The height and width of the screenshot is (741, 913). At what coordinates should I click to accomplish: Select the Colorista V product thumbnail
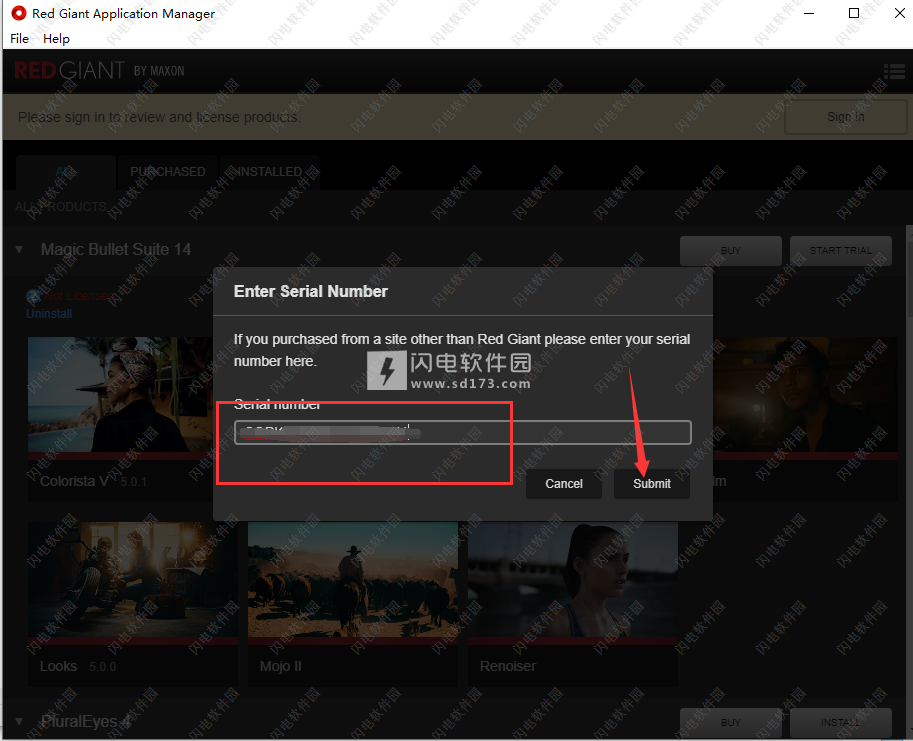click(x=121, y=395)
